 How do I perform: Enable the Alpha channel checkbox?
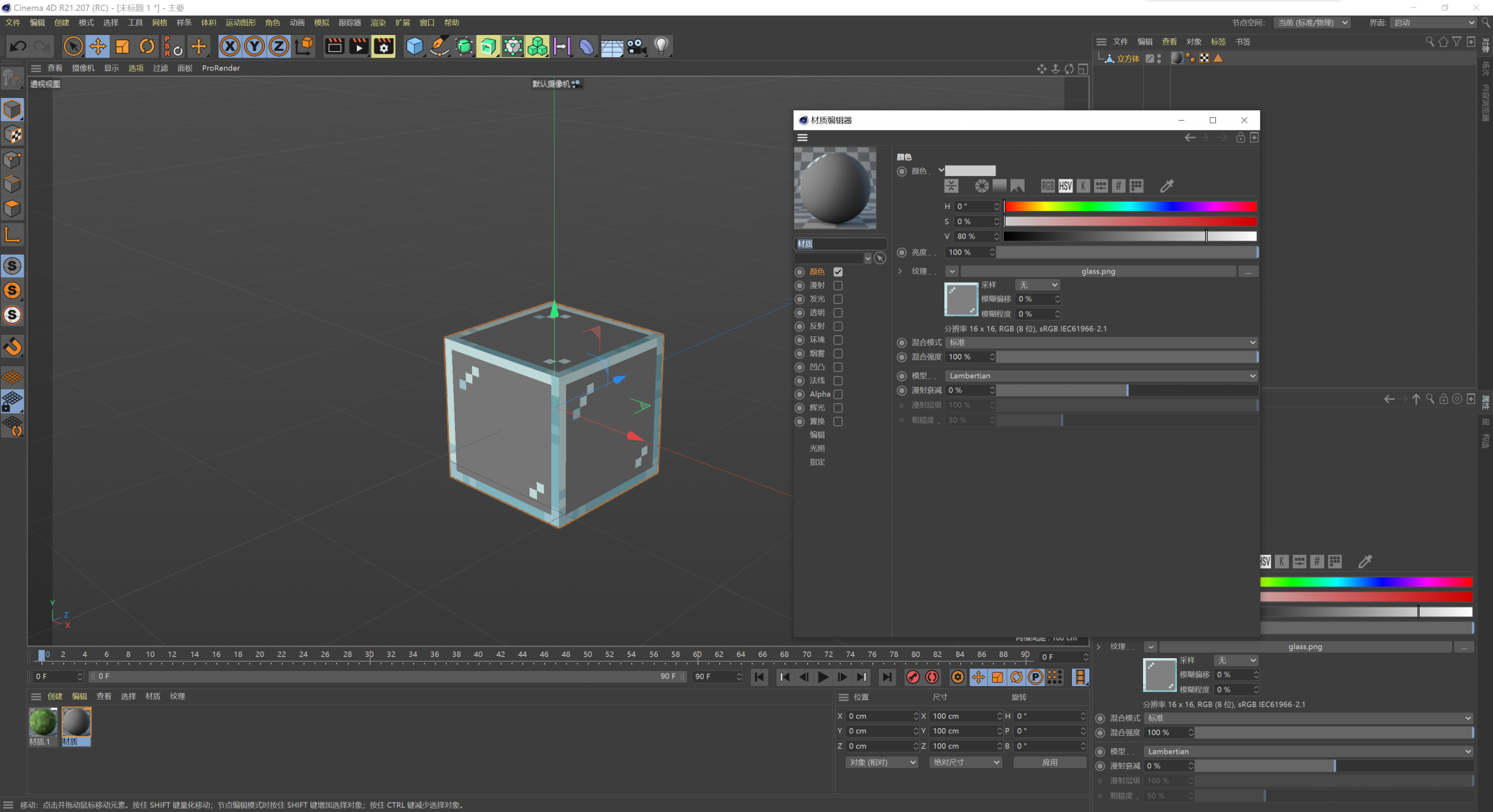tap(838, 395)
